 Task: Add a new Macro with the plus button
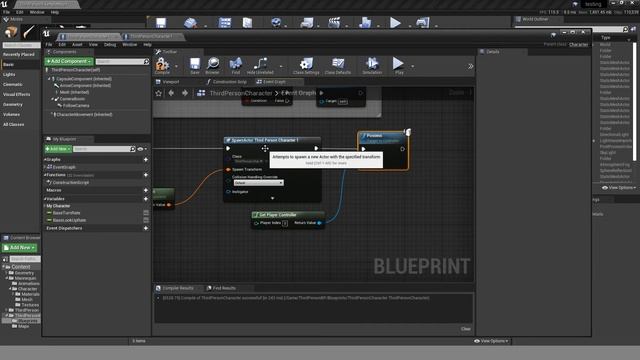[146, 190]
